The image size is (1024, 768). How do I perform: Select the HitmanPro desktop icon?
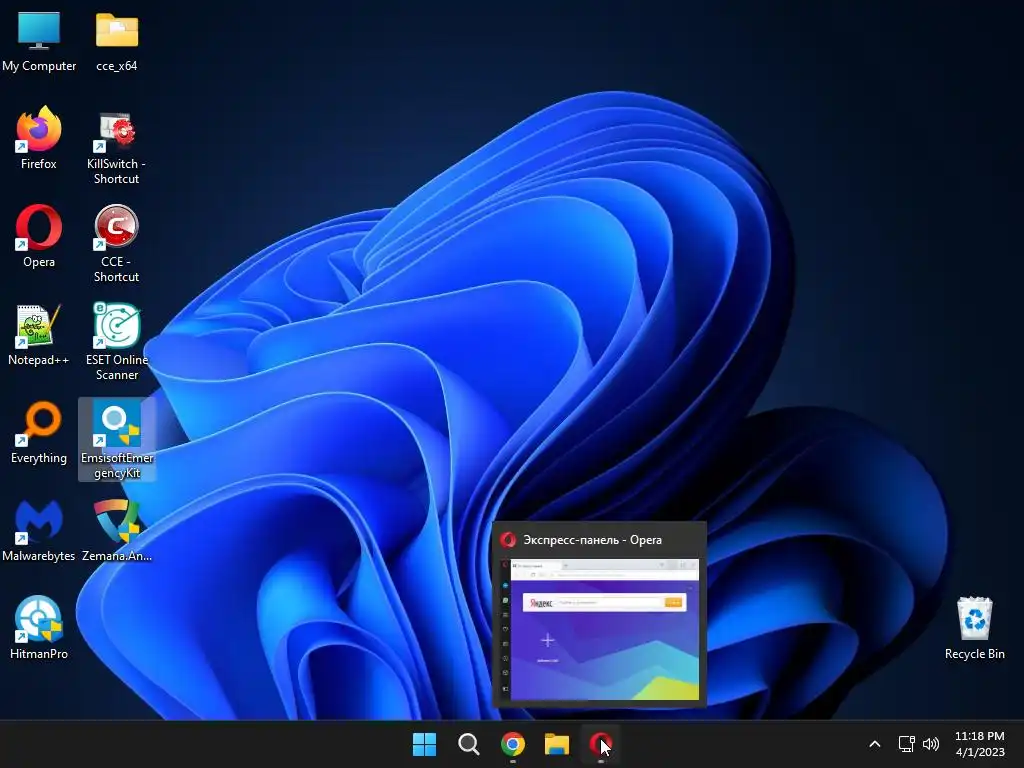point(39,628)
